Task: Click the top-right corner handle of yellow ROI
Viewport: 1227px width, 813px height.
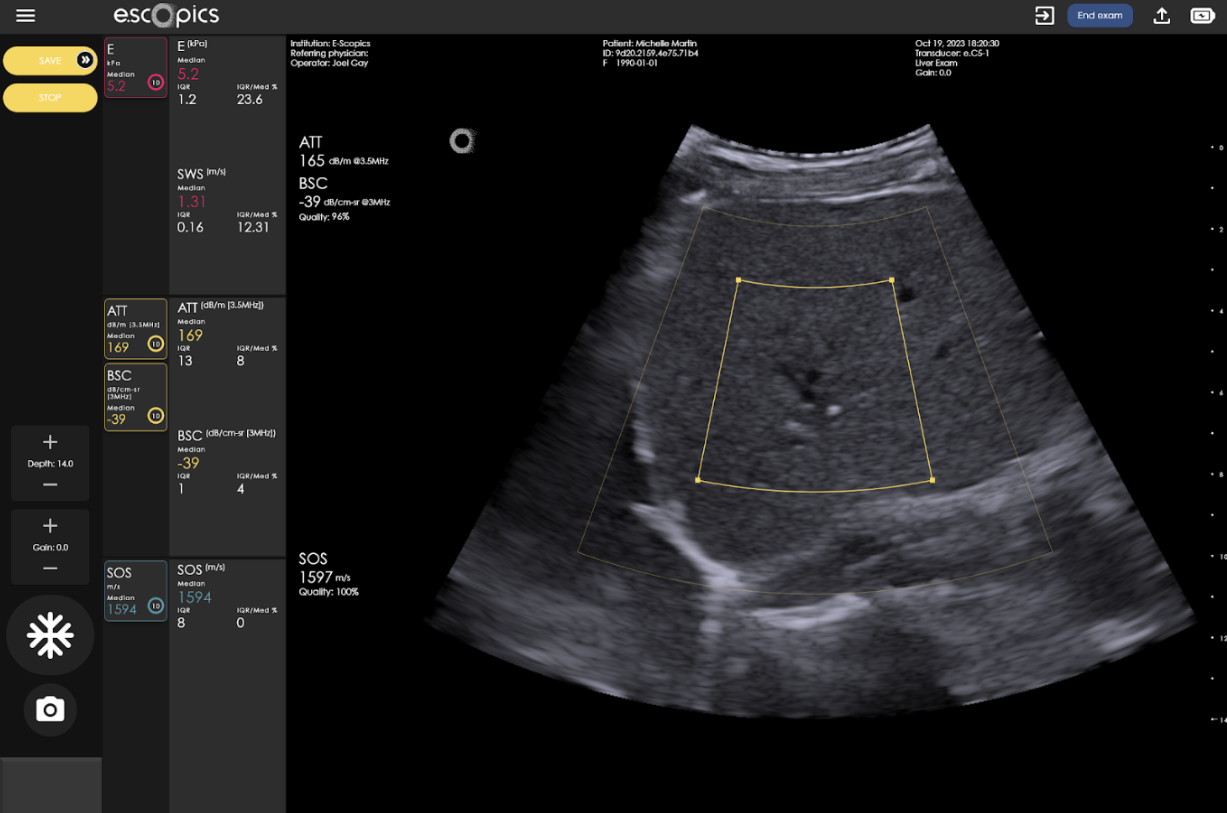Action: (x=891, y=280)
